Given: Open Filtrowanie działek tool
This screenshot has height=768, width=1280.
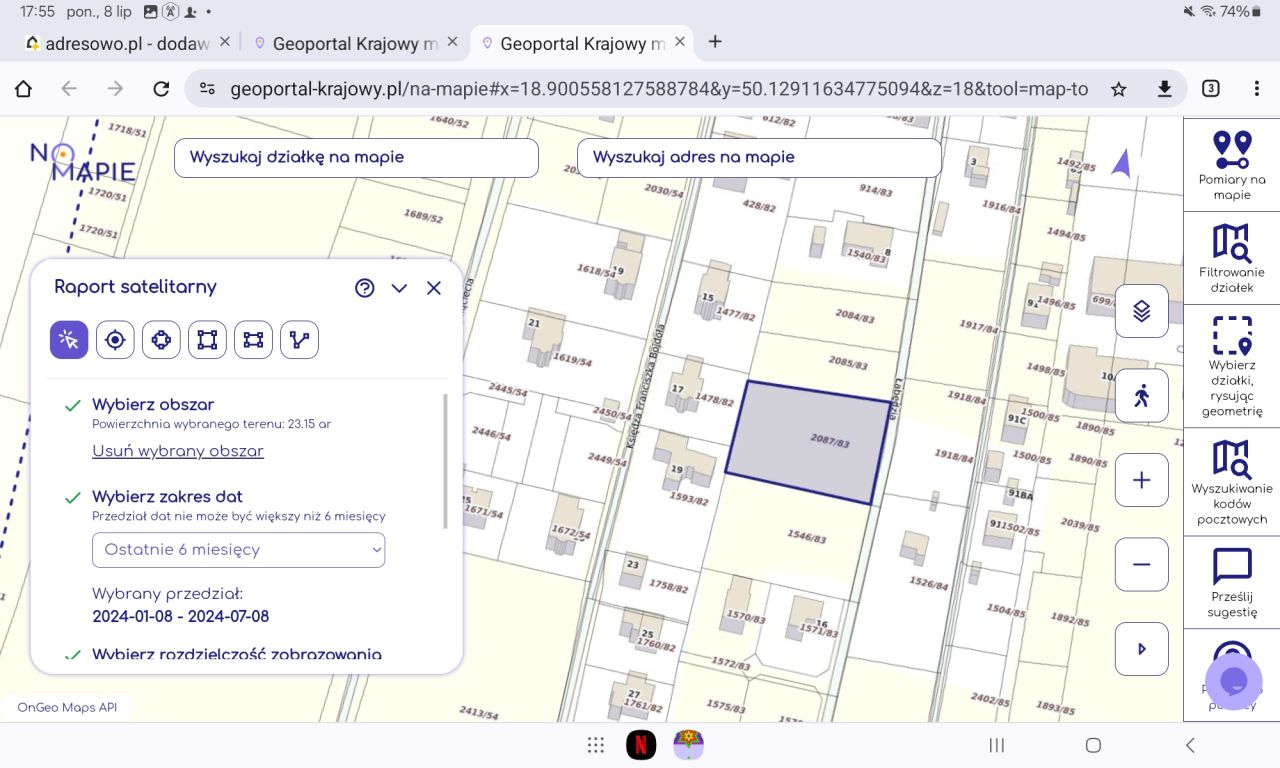Looking at the screenshot, I should (1232, 258).
